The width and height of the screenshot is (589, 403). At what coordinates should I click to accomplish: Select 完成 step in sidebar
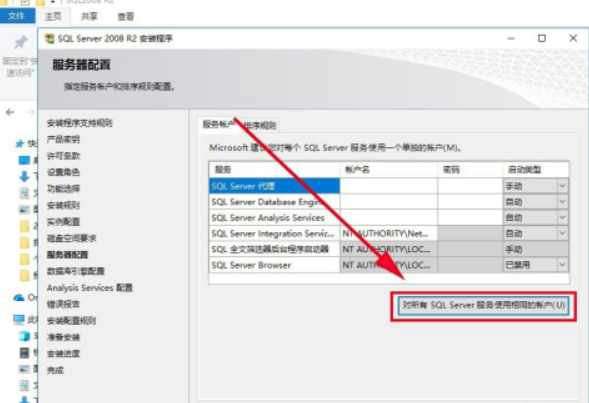(x=55, y=370)
